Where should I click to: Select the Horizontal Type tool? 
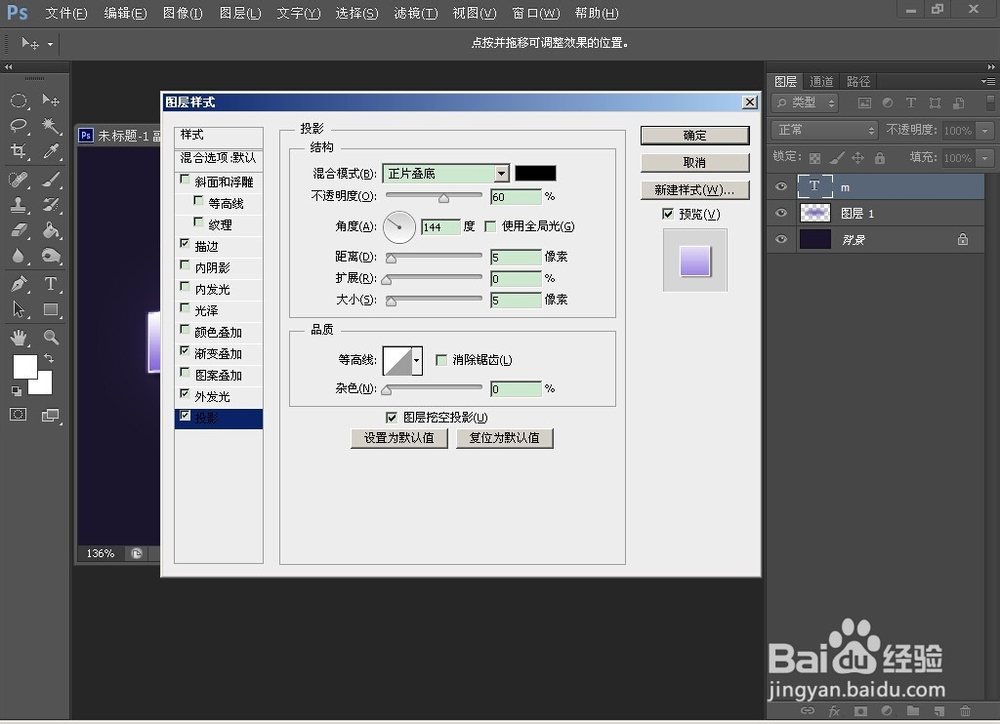click(x=50, y=284)
